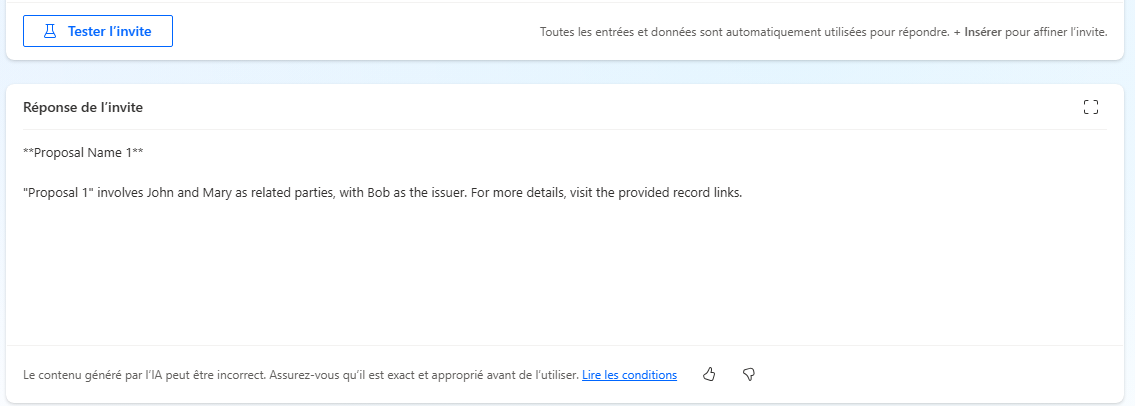The image size is (1135, 406).
Task: Click the Réponse de l'invite panel title
Action: tap(83, 107)
